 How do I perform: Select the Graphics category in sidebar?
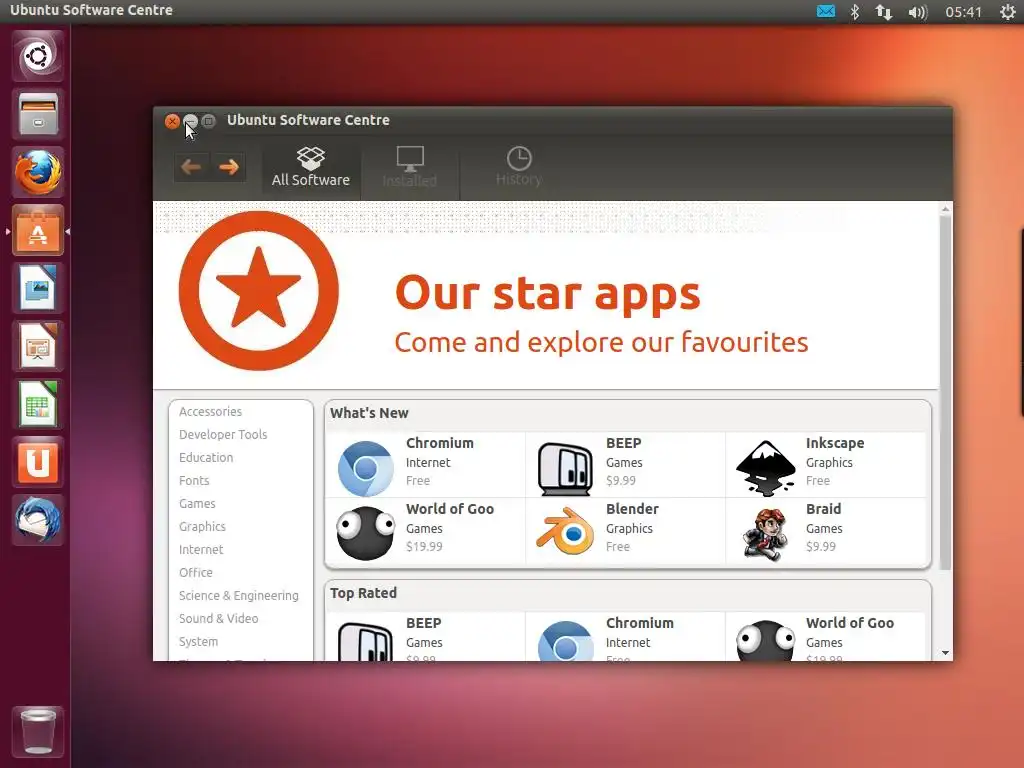click(x=202, y=526)
